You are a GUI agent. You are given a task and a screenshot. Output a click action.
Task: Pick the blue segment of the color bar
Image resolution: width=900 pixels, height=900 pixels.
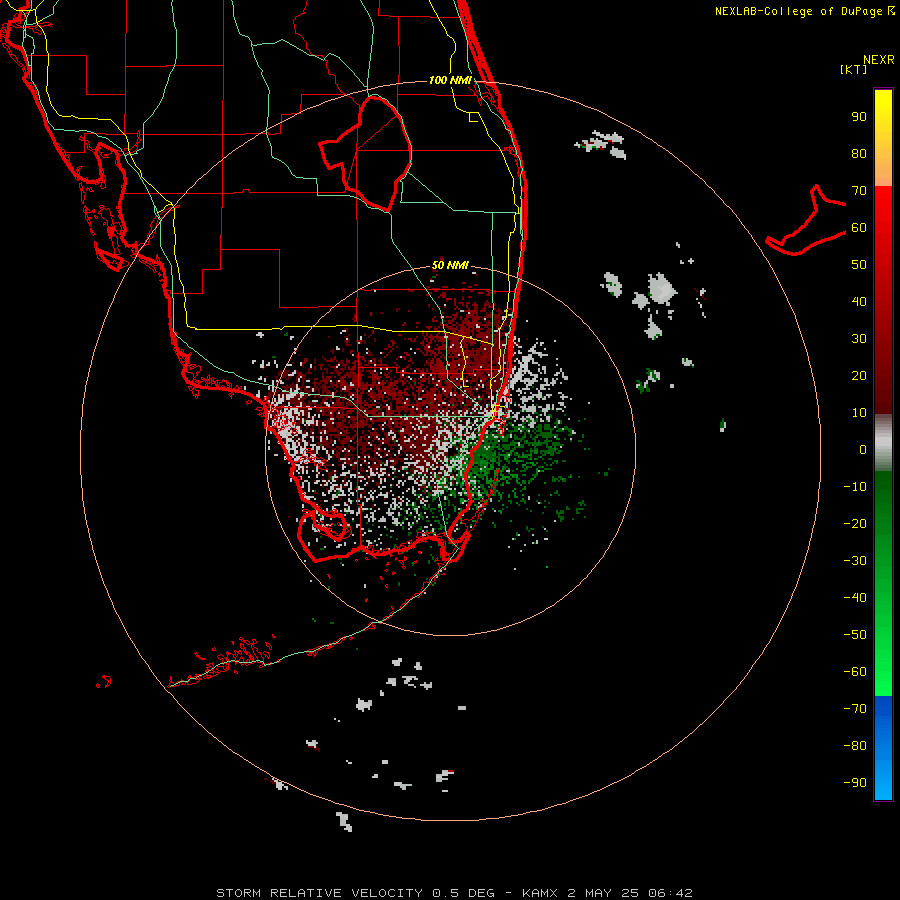[x=883, y=748]
